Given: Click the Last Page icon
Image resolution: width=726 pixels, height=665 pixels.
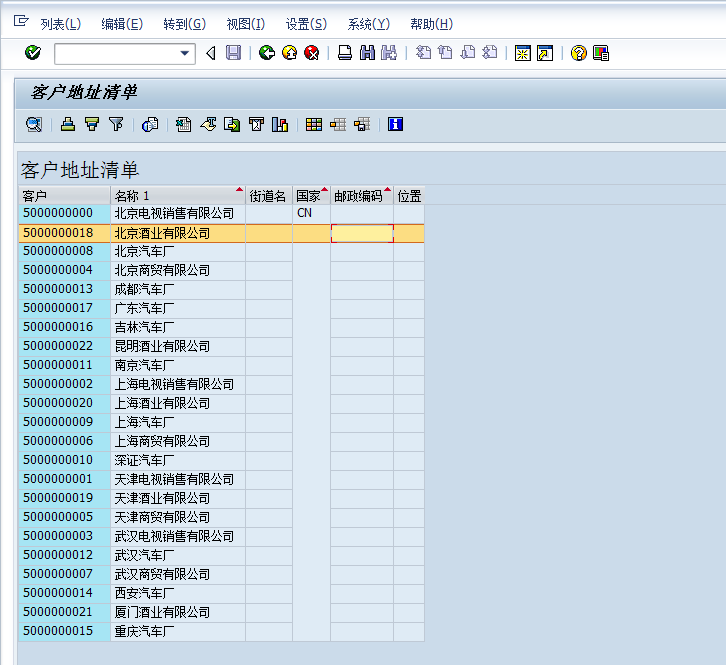Looking at the screenshot, I should click(x=490, y=53).
